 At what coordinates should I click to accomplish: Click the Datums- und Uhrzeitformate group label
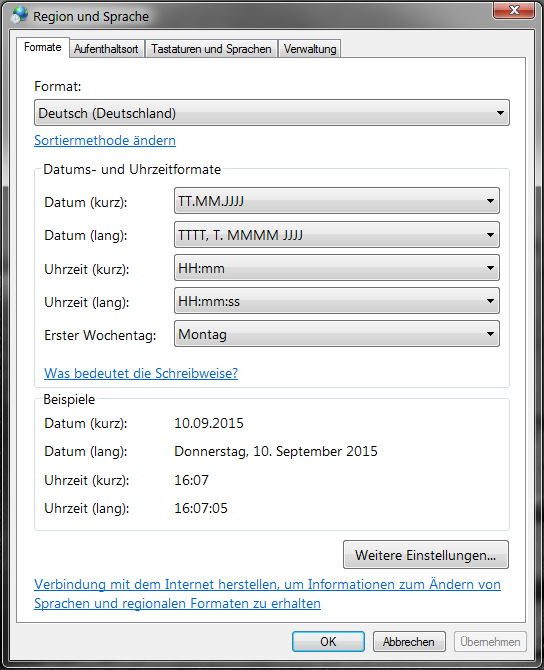click(x=132, y=170)
